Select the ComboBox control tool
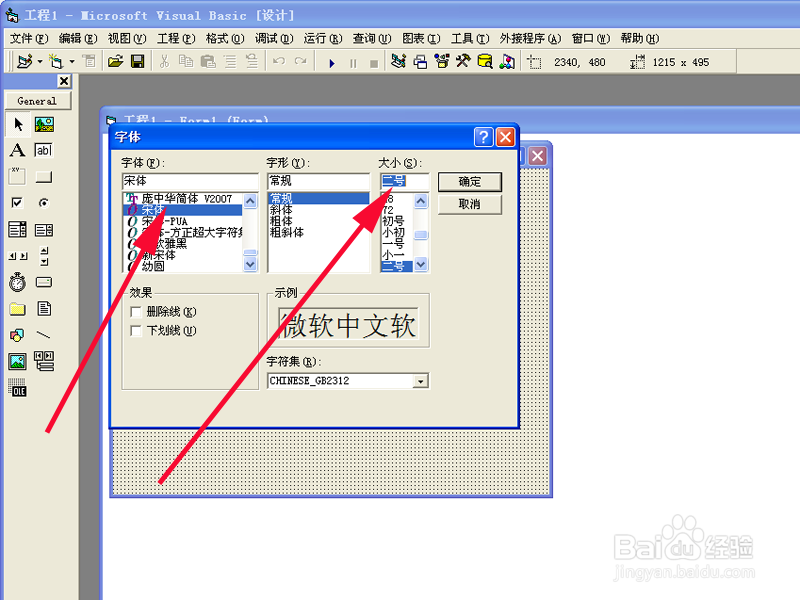Viewport: 800px width, 600px height. [x=17, y=230]
